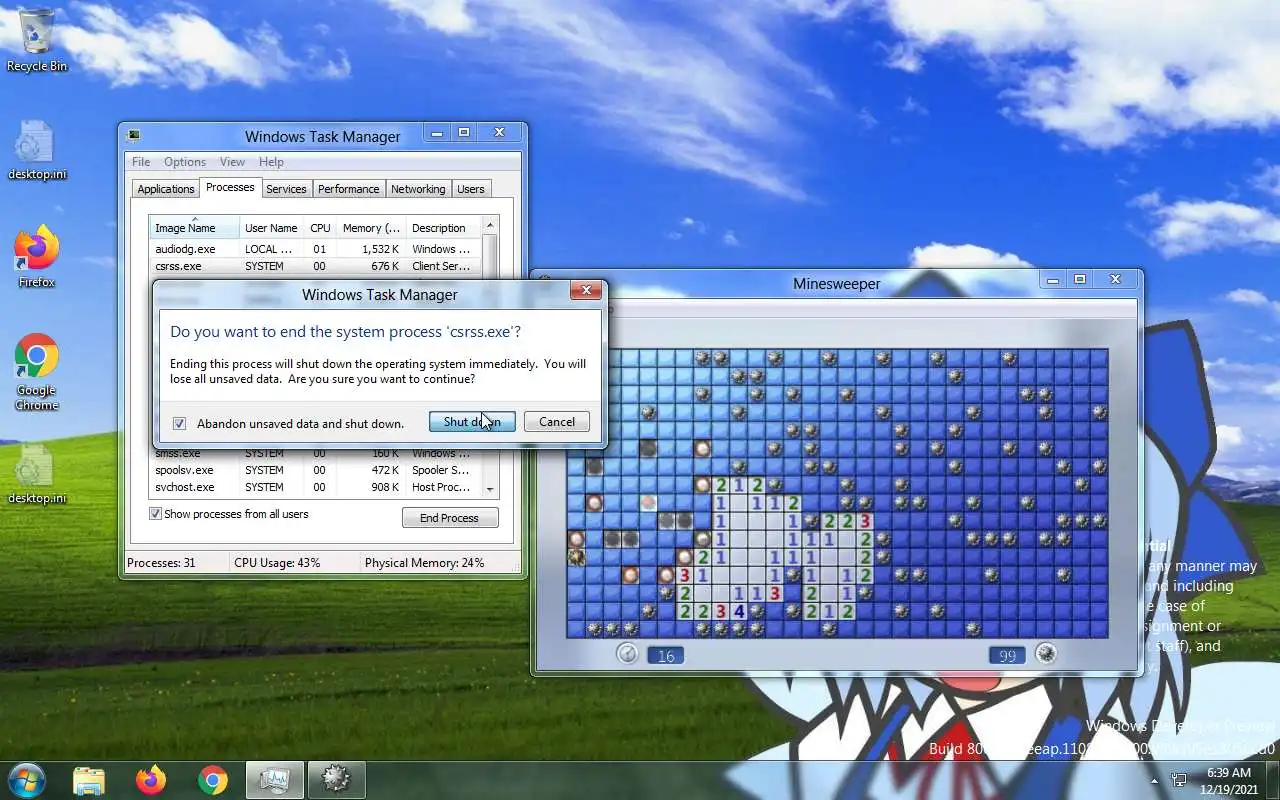Click process list scrollbar down arrow
1280x800 pixels.
coord(490,489)
